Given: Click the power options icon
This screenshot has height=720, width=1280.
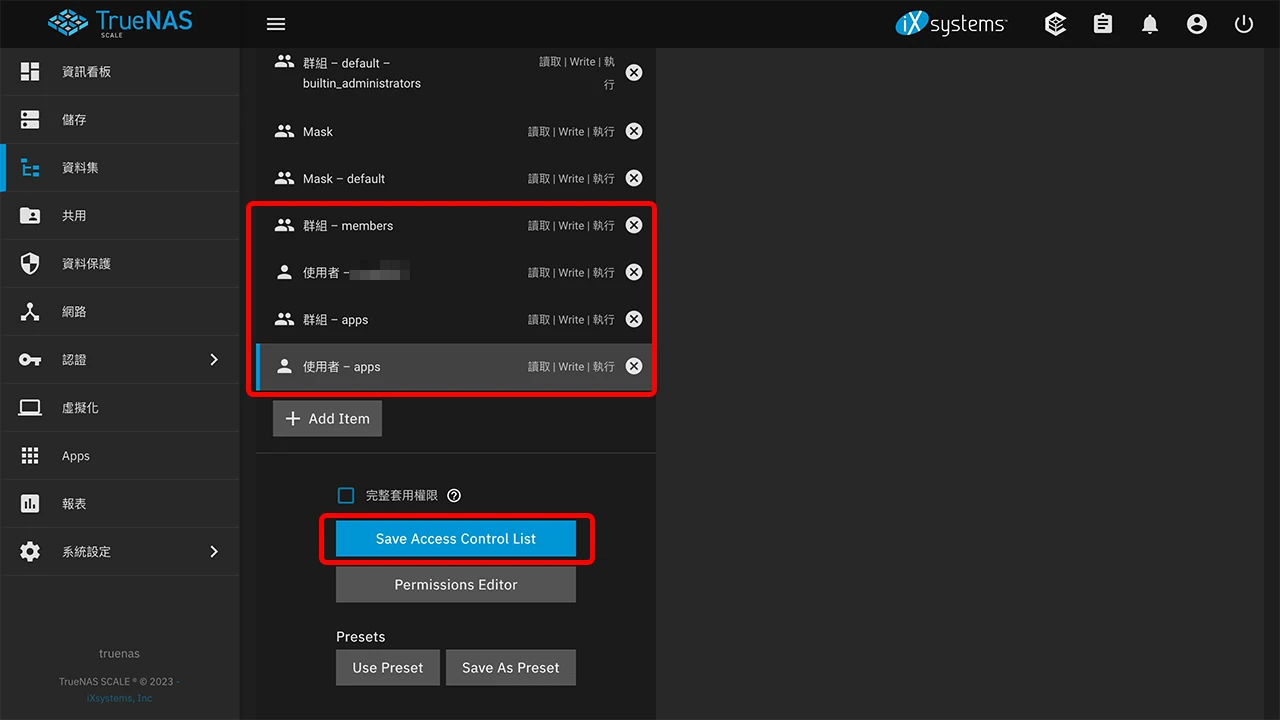Looking at the screenshot, I should click(1243, 23).
